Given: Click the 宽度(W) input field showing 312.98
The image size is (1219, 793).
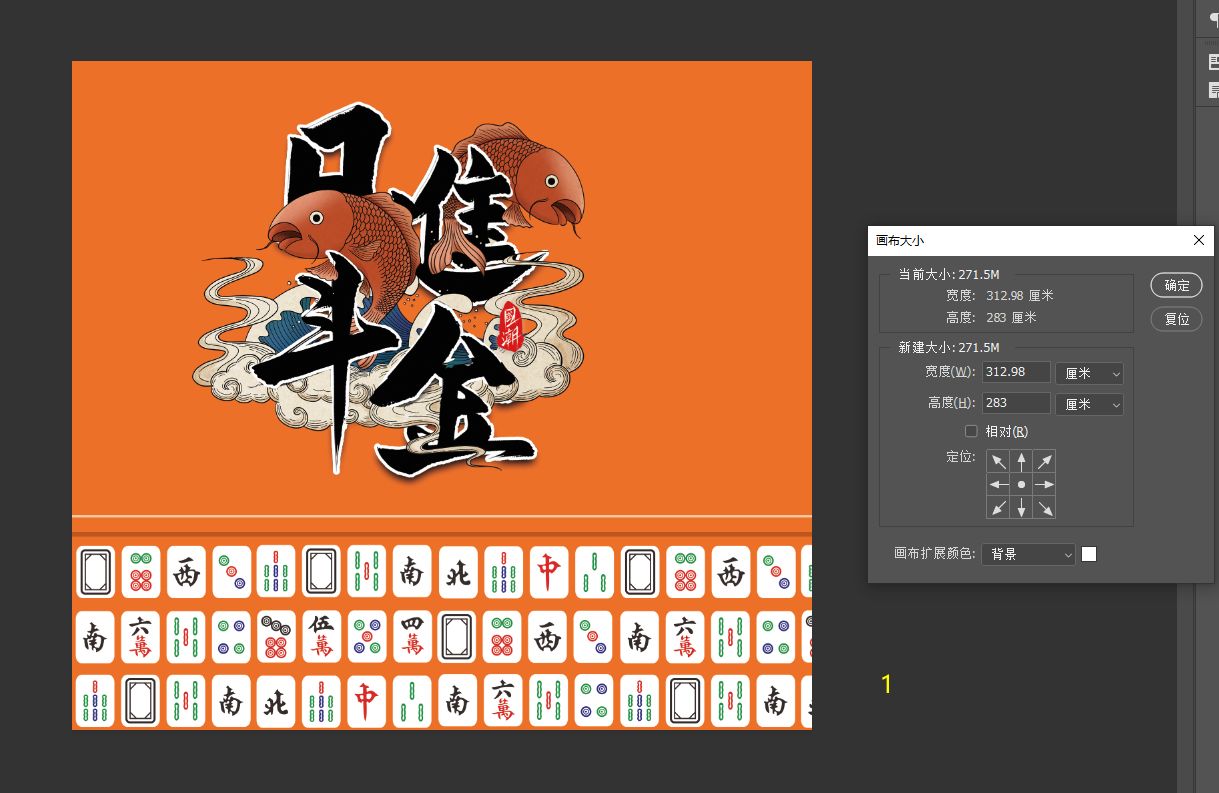Looking at the screenshot, I should 1016,372.
